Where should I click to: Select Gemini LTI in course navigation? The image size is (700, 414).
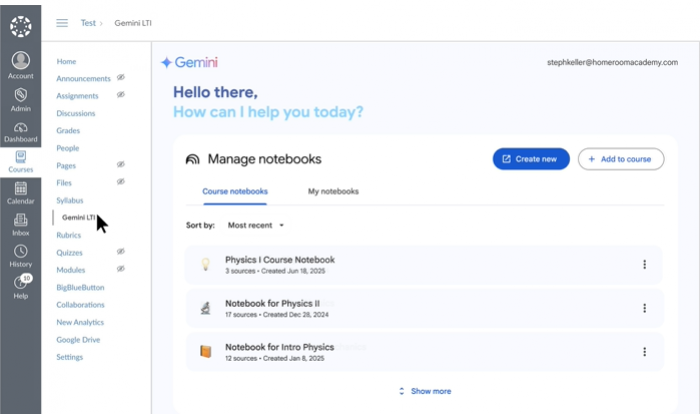(x=79, y=217)
